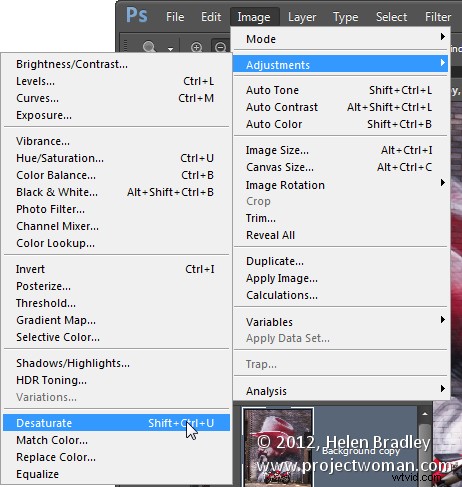462x487 pixels.
Task: Open Levels adjustment
Action: (116, 81)
